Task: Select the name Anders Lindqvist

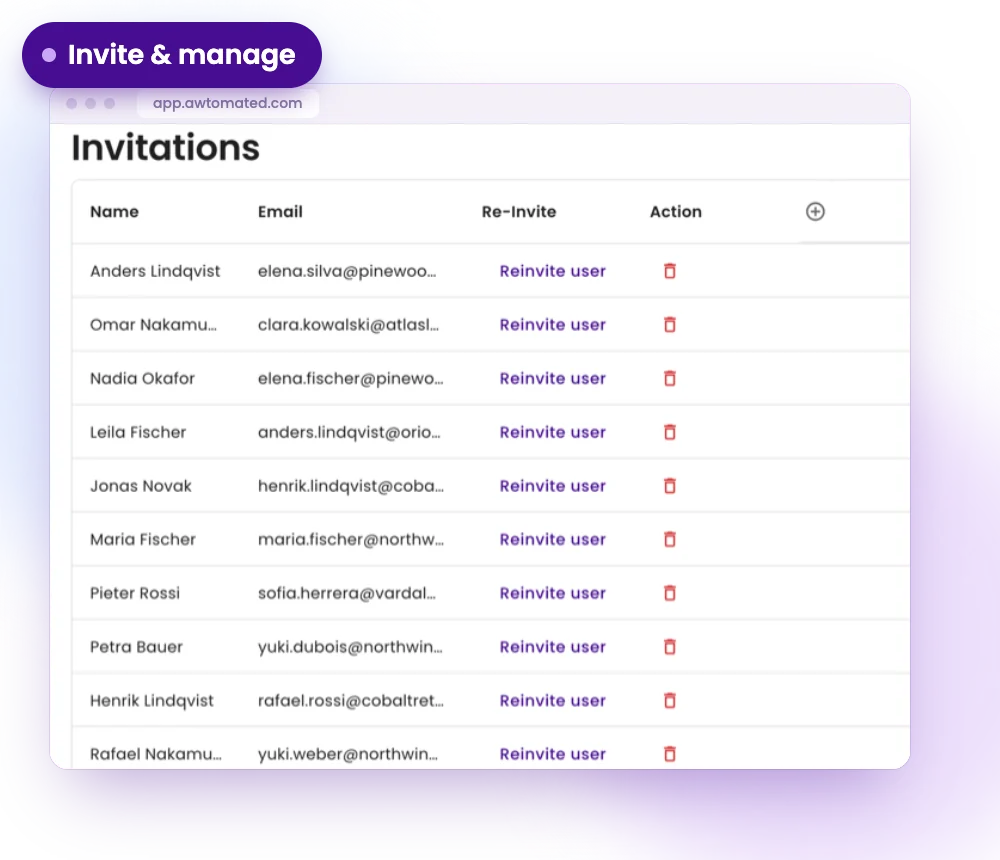Action: [x=155, y=271]
